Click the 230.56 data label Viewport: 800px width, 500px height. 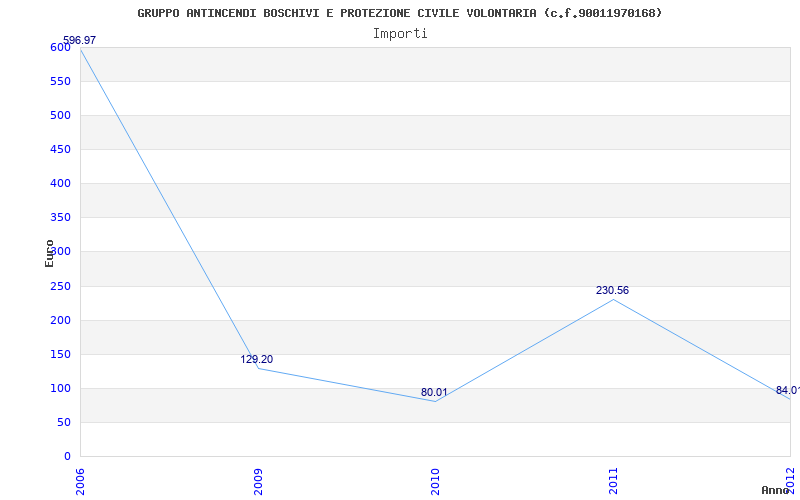612,290
